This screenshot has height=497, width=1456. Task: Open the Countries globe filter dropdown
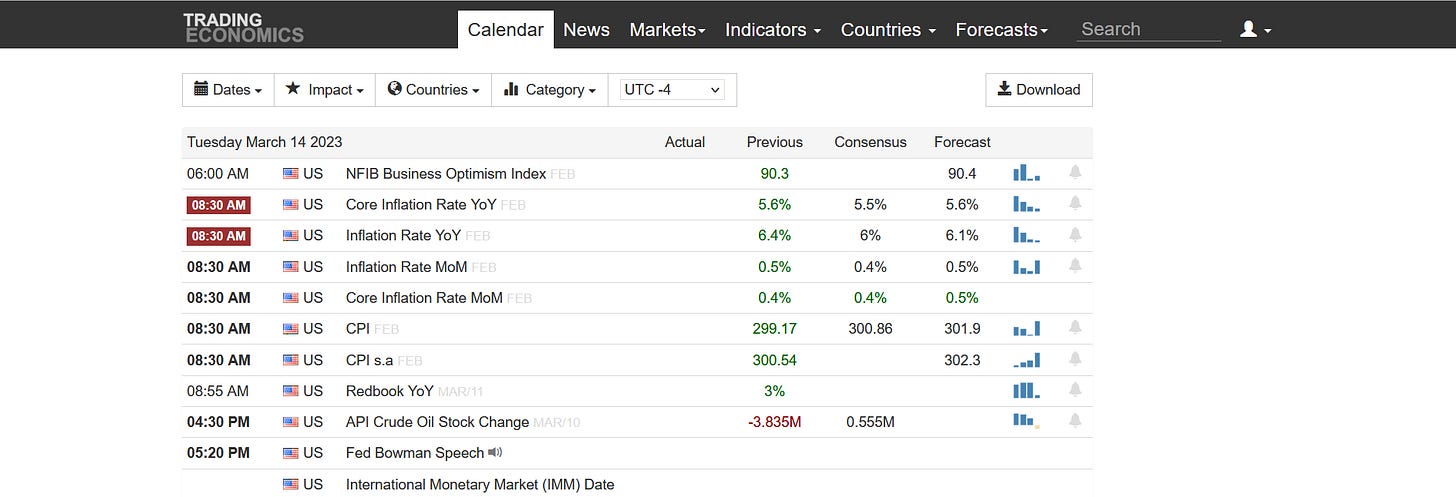point(433,89)
